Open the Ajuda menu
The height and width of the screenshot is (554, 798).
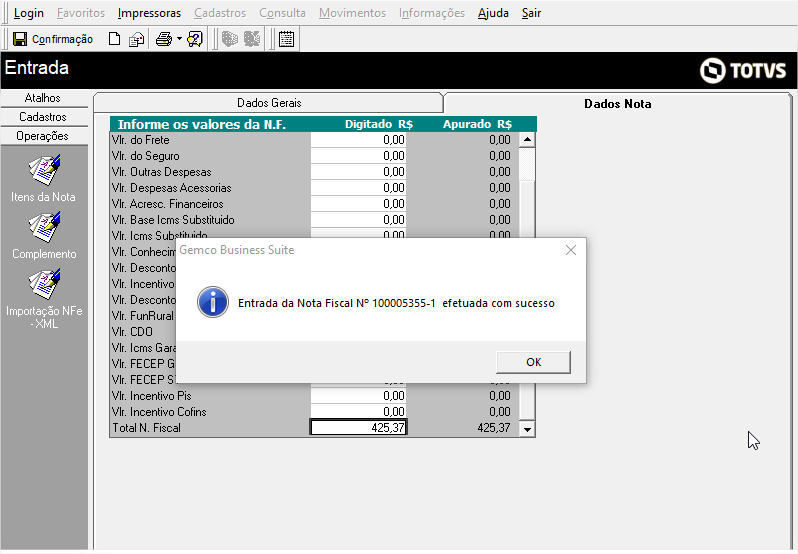coord(493,13)
